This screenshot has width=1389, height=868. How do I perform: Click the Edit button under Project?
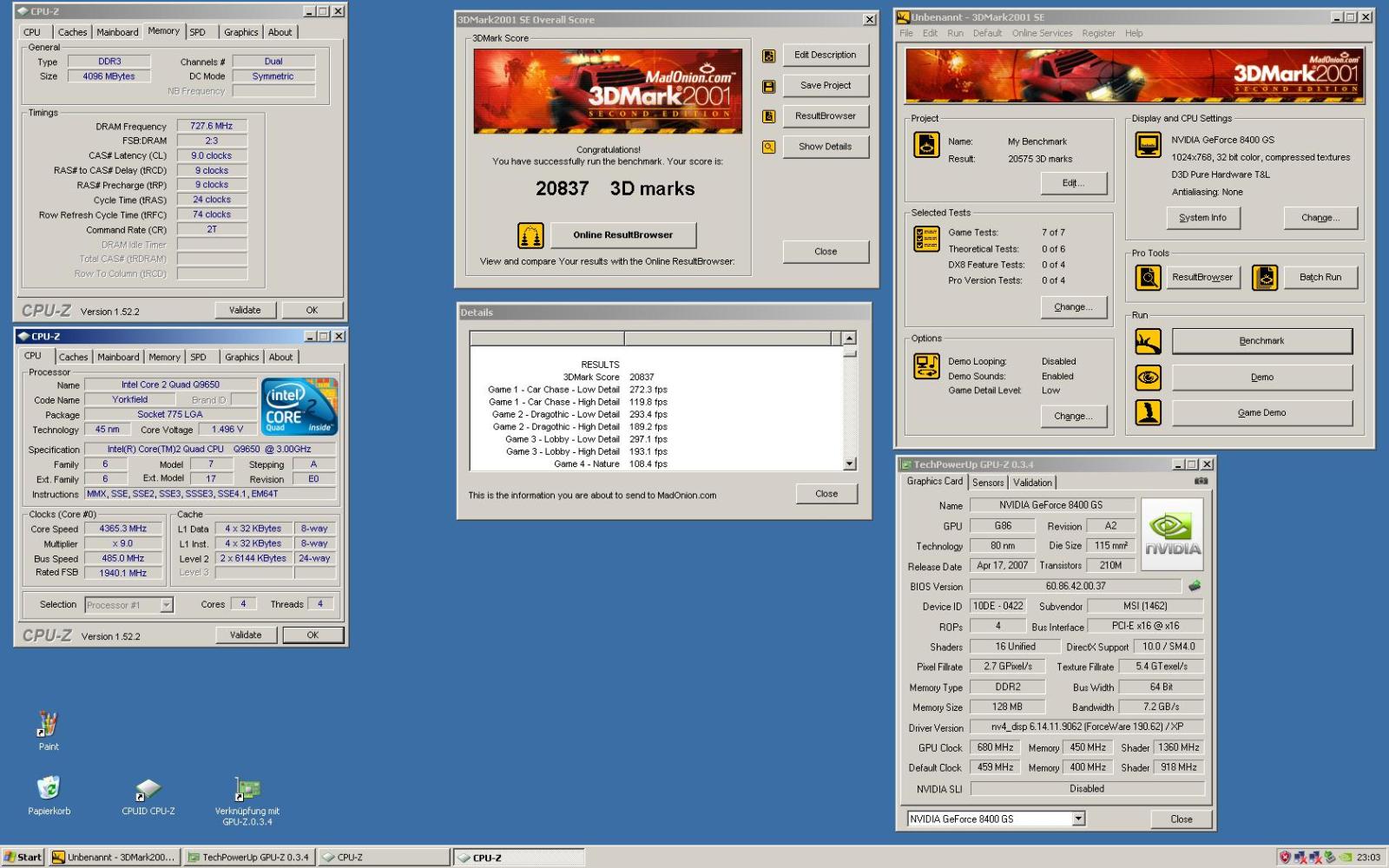(x=1073, y=183)
